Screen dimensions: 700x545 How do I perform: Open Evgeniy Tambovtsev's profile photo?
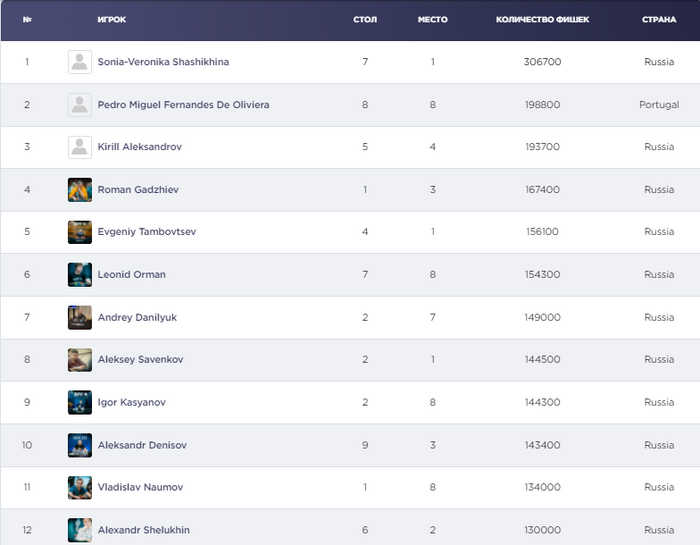click(x=80, y=232)
